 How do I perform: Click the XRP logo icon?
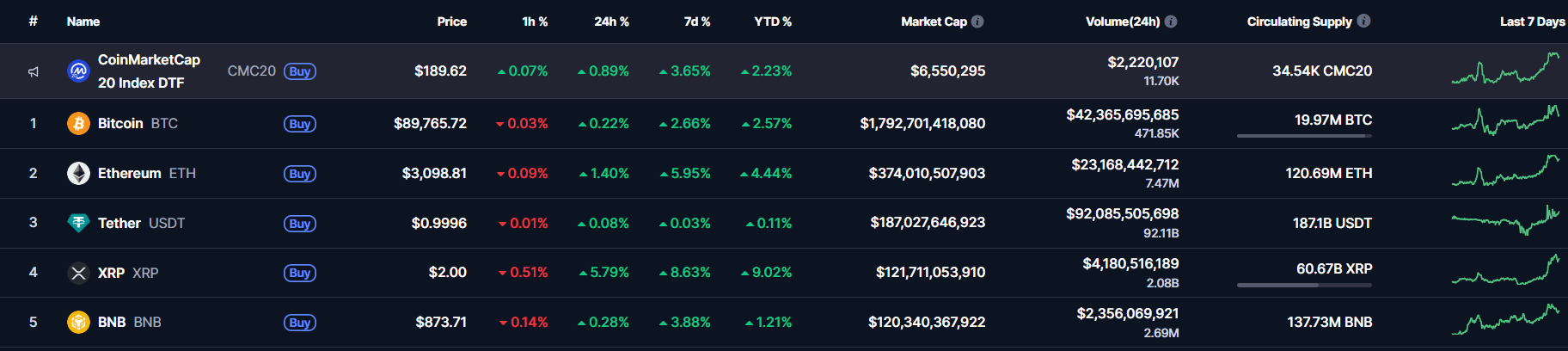[x=78, y=273]
